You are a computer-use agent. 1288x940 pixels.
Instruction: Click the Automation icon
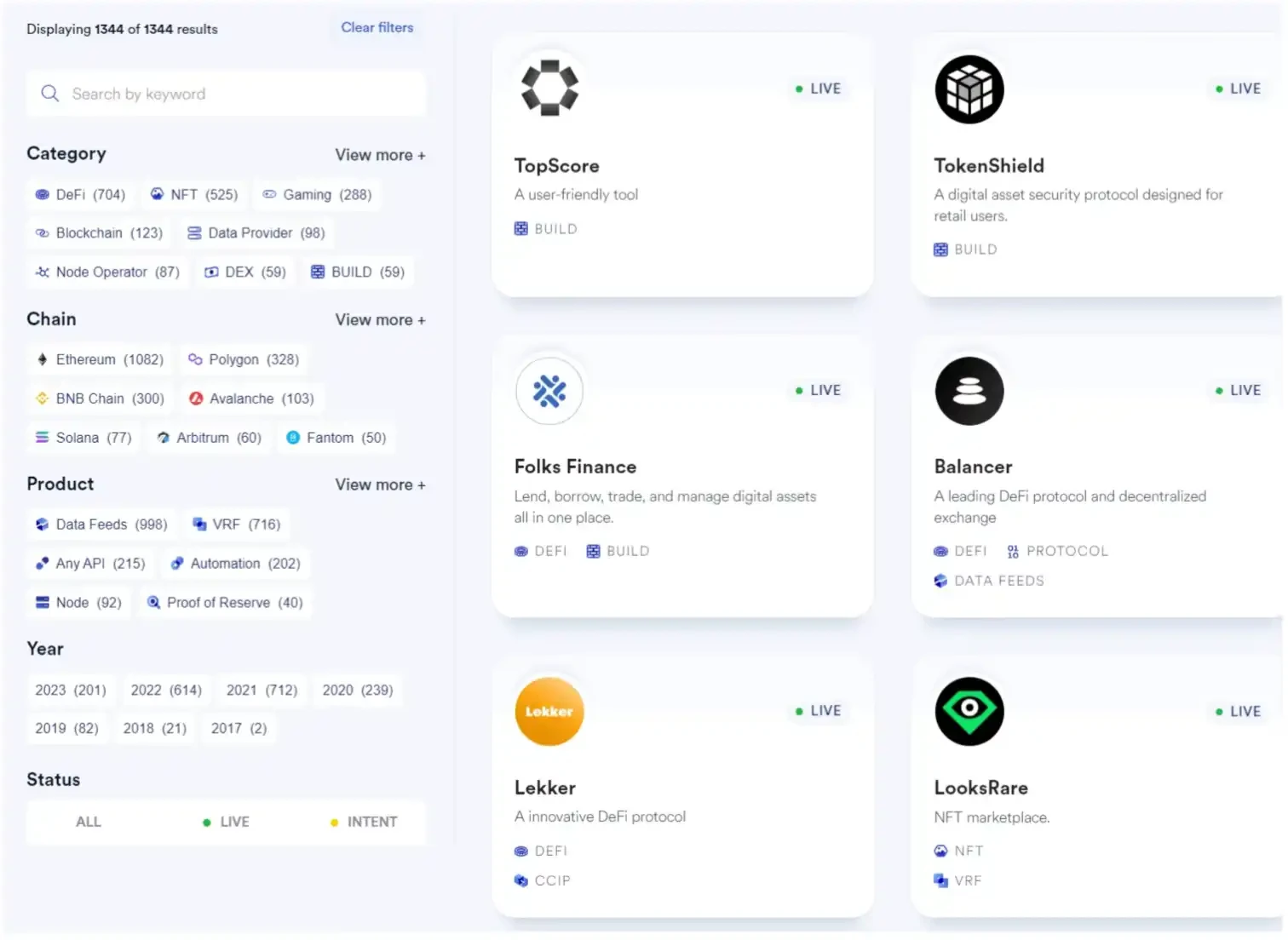(x=177, y=564)
